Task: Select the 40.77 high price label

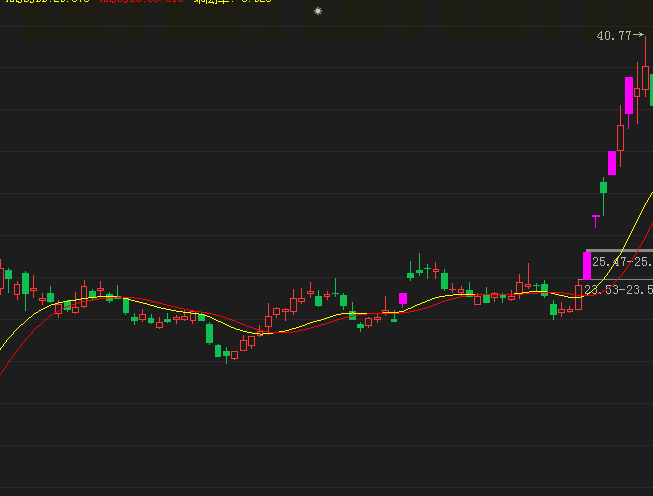Action: (x=613, y=36)
